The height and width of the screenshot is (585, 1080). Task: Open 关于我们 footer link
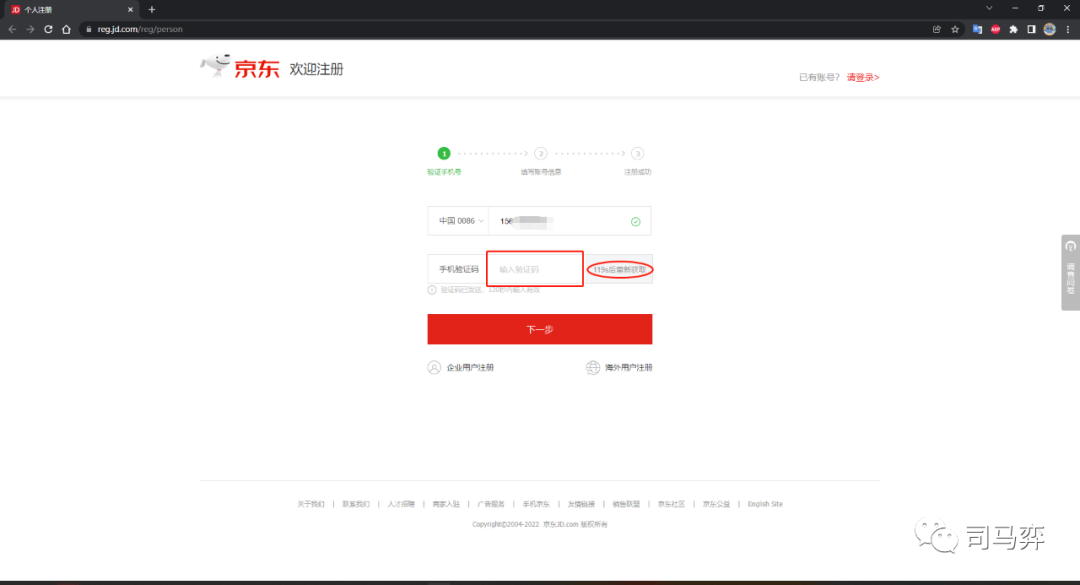311,504
